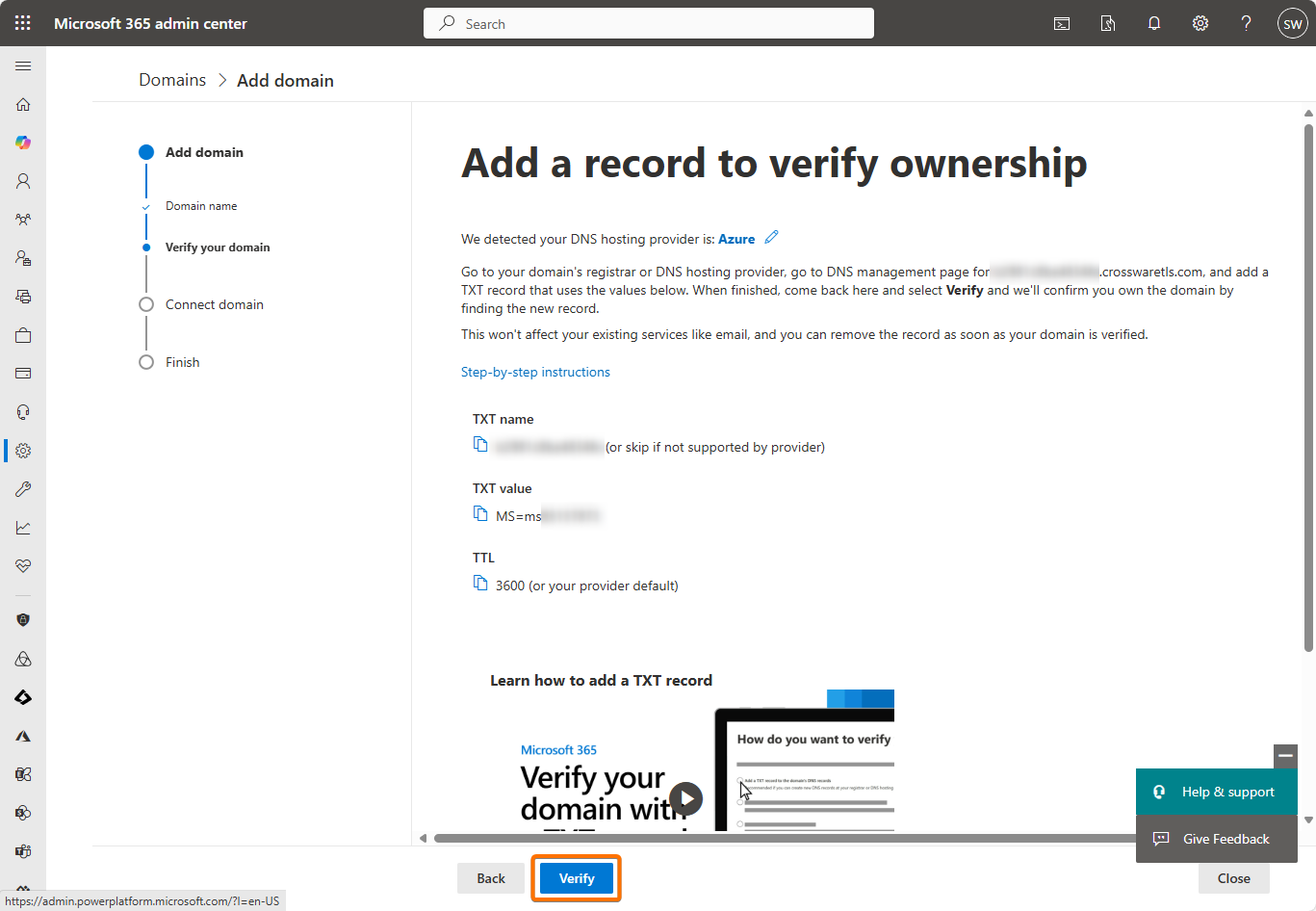Open the app launcher waffle icon

(23, 23)
